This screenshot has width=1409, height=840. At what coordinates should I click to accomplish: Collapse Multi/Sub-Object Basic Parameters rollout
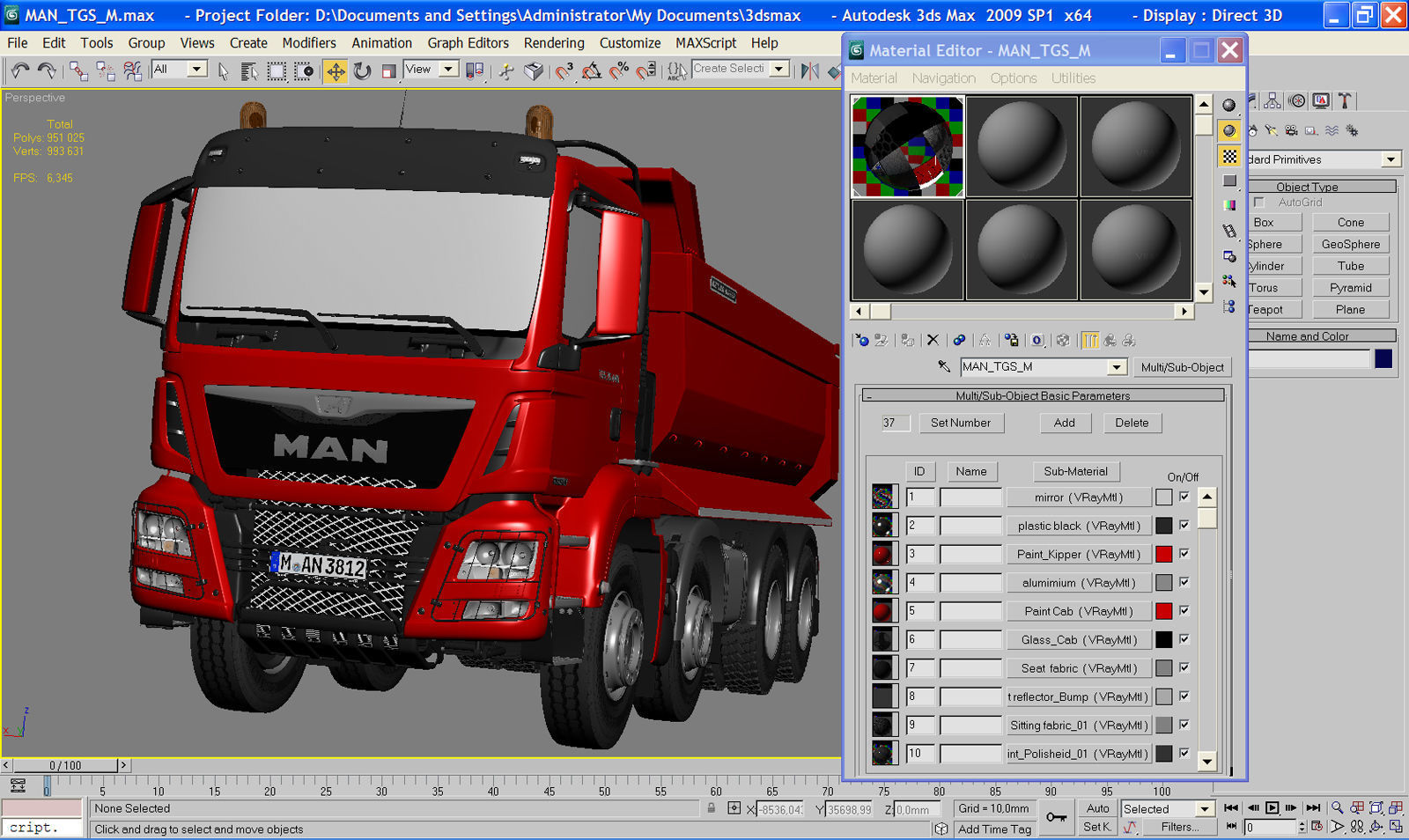point(1043,395)
